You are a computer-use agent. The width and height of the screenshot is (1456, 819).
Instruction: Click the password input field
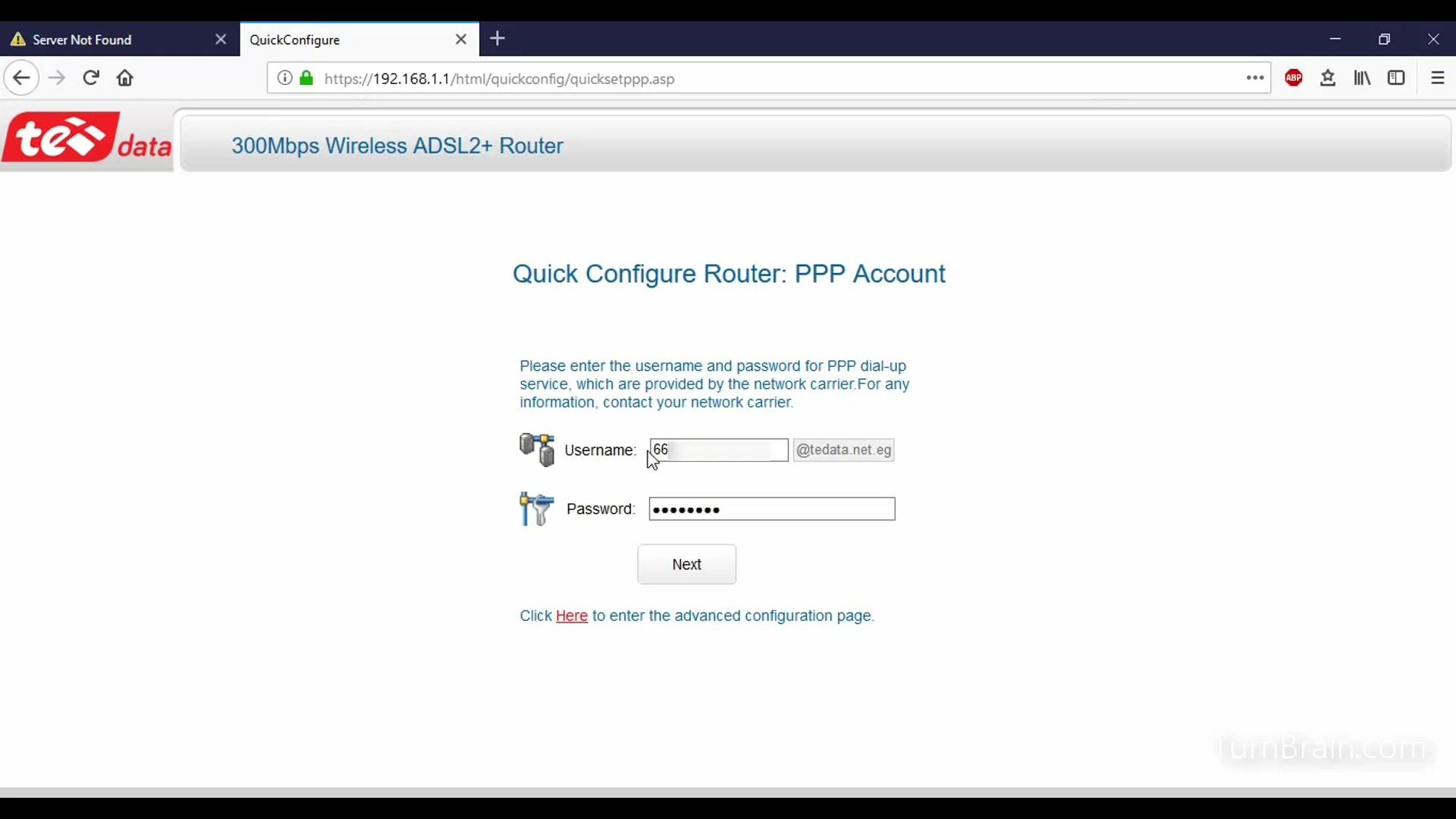[771, 509]
